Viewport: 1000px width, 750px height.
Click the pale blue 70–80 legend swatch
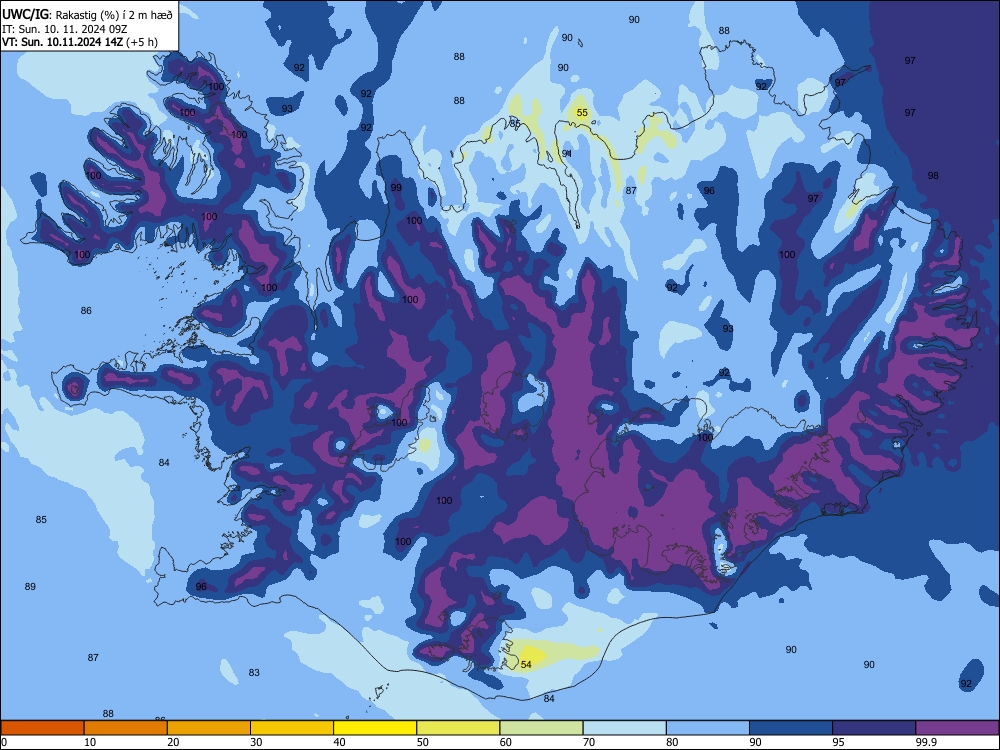[624, 728]
